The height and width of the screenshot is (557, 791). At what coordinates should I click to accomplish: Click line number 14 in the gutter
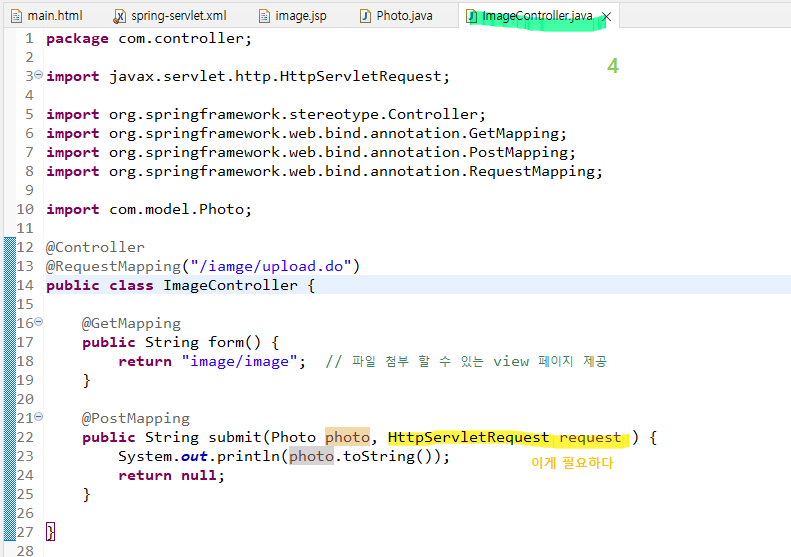pyautogui.click(x=25, y=286)
